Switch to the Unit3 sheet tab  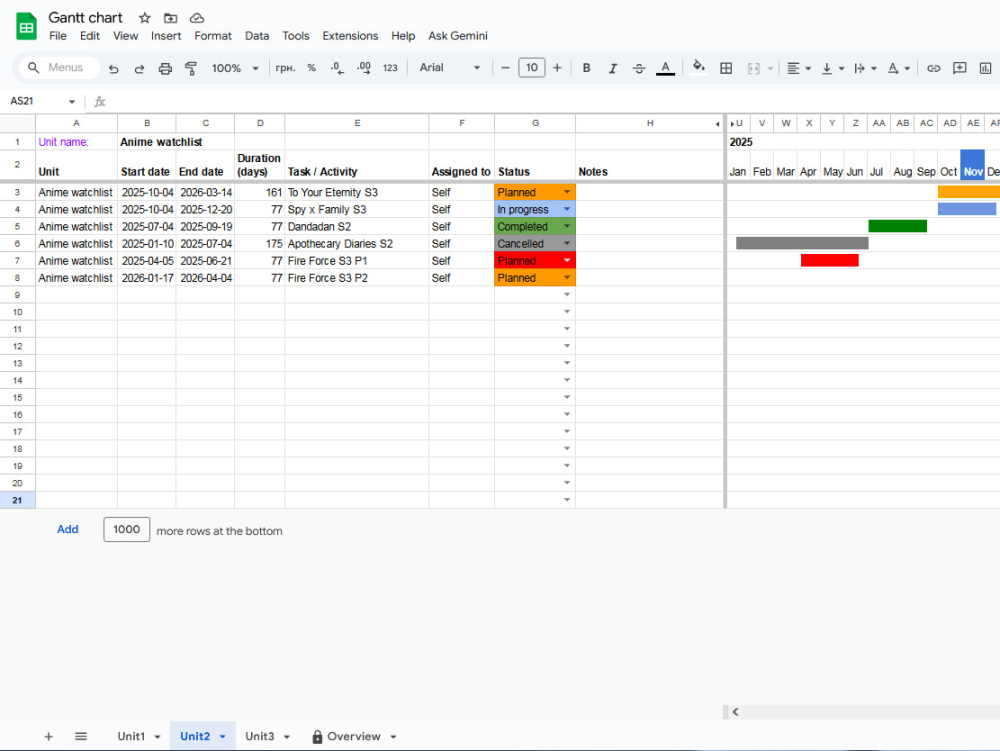(x=260, y=736)
